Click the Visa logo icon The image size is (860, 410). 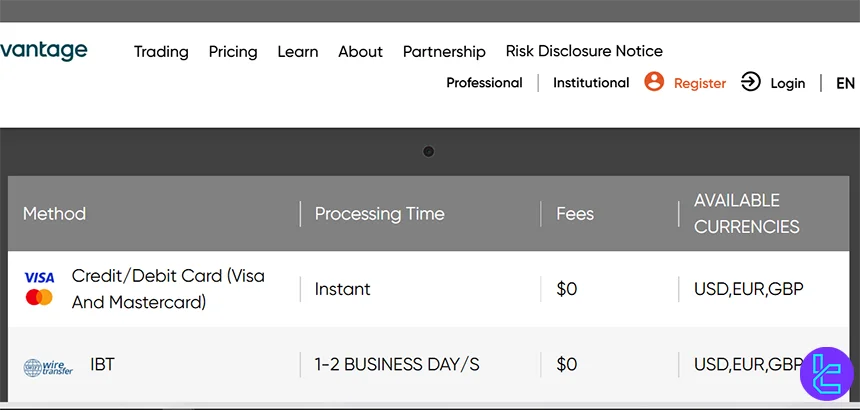(x=39, y=277)
